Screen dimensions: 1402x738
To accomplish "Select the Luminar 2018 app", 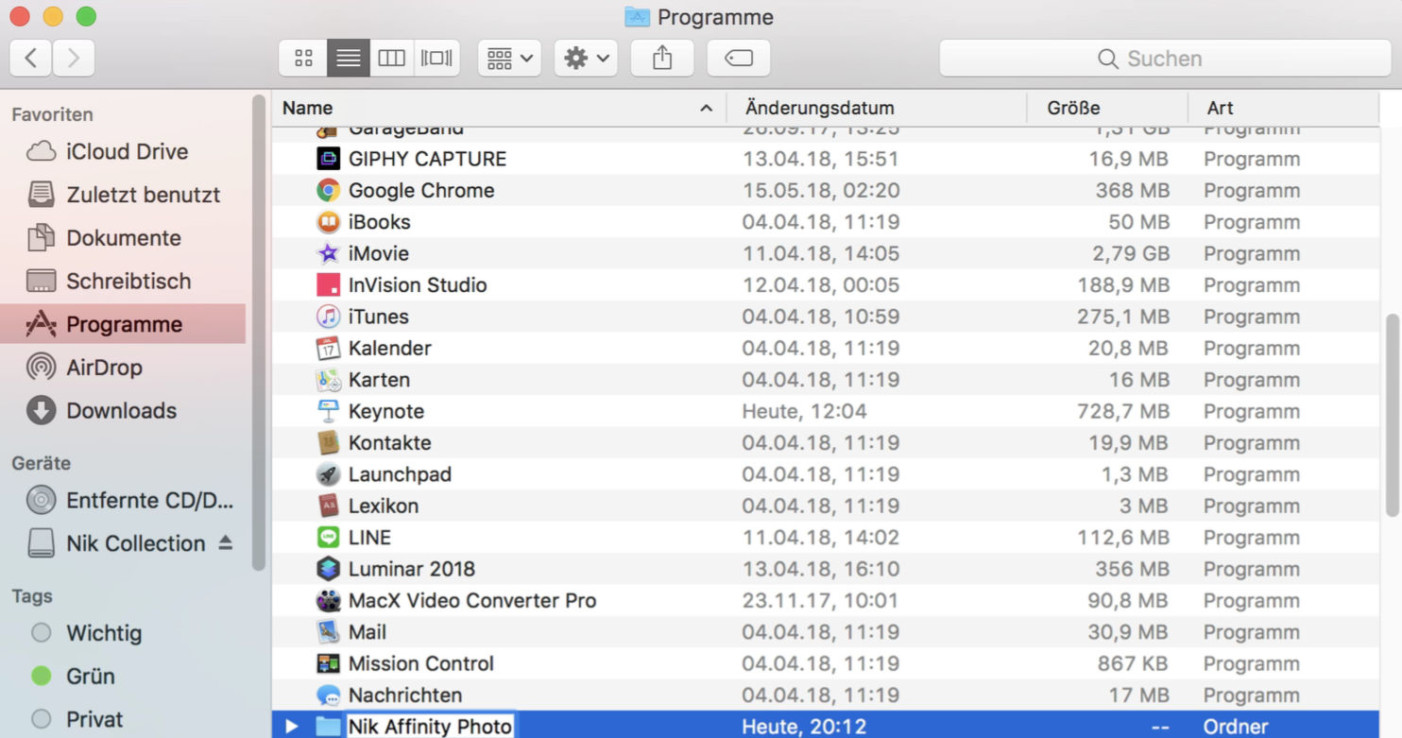I will [825, 569].
